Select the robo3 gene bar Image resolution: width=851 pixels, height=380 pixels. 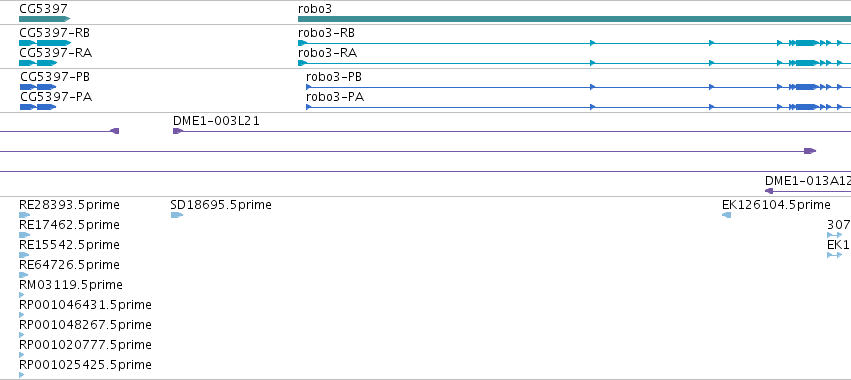coord(574,19)
